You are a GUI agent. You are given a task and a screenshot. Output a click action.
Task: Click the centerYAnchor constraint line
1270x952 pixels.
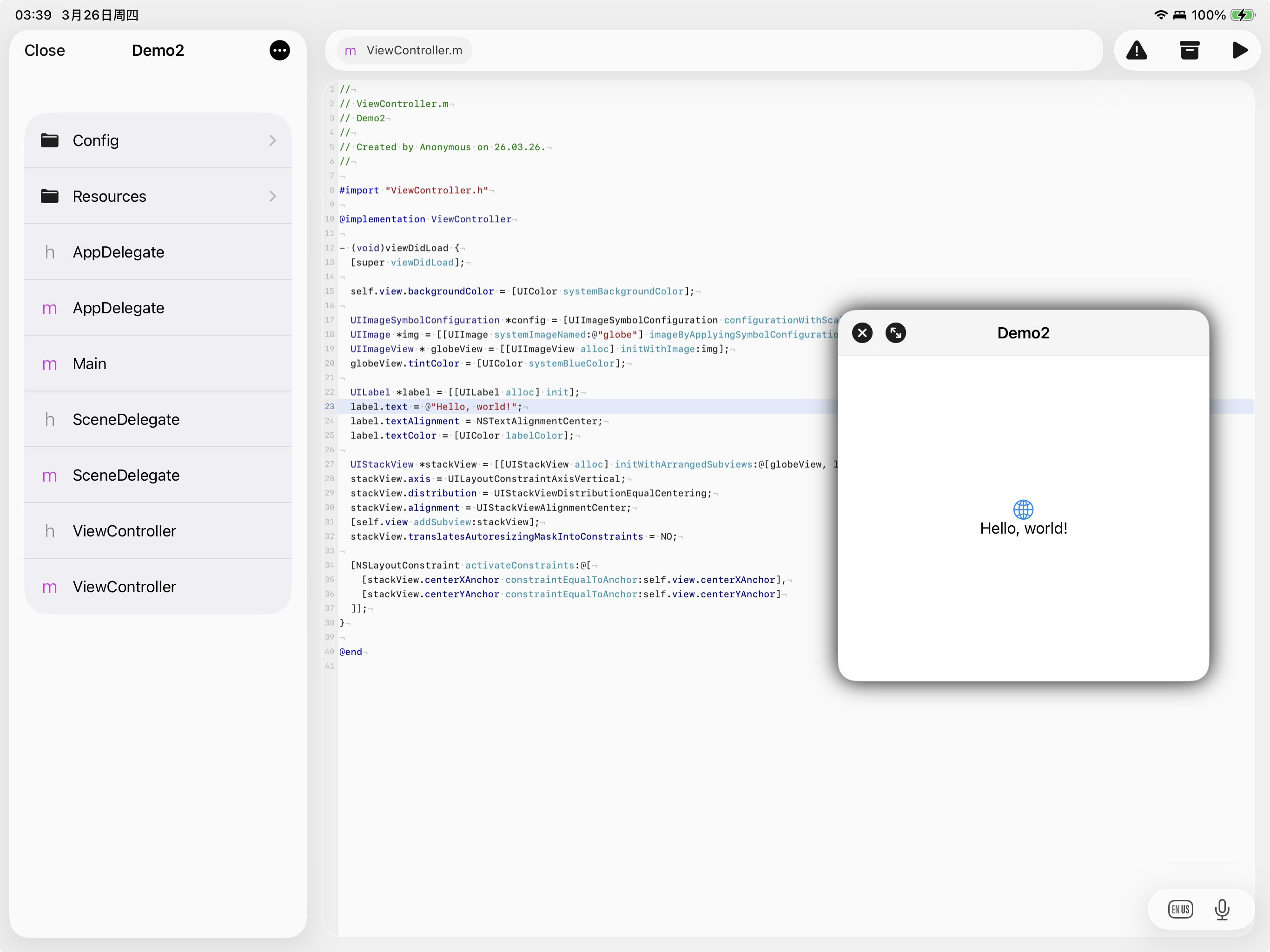point(571,594)
